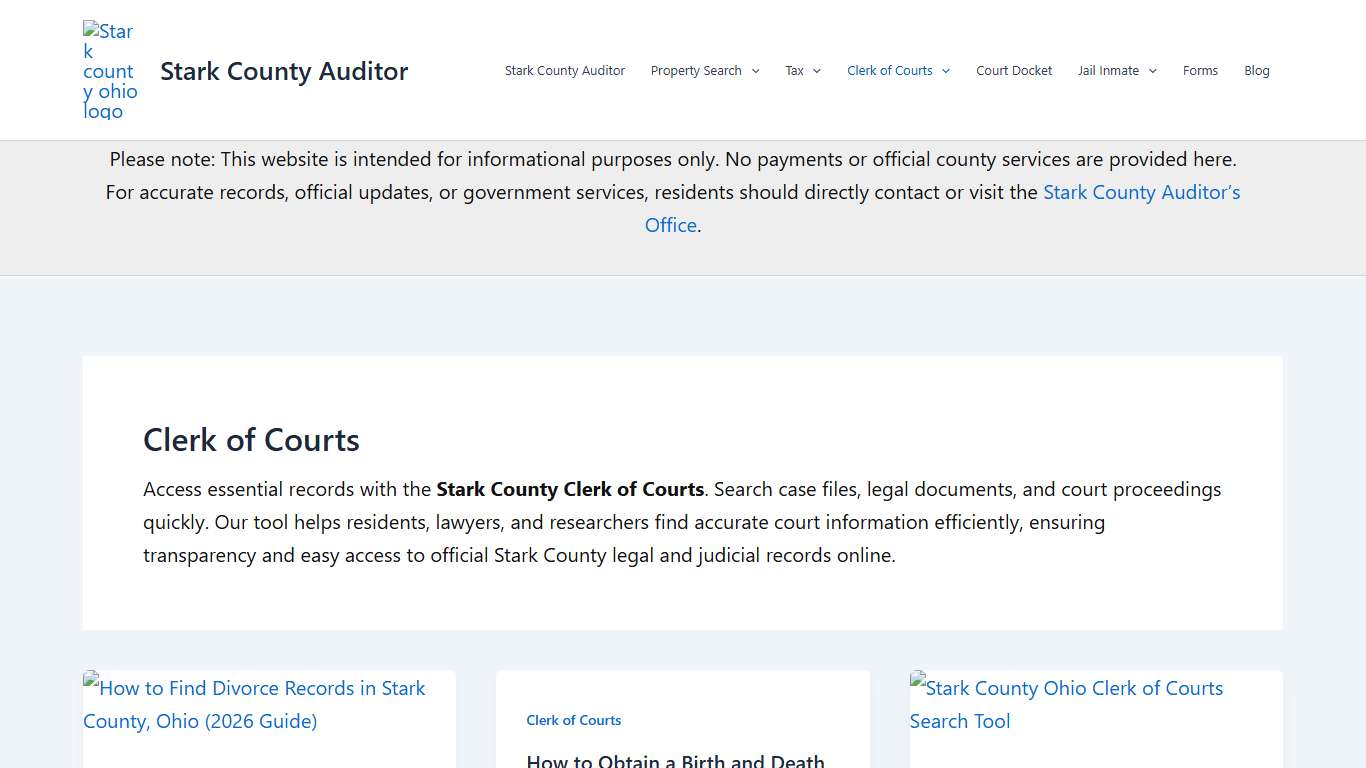The image size is (1366, 768).
Task: Open the Jail Inmate dropdown menu
Action: coord(1116,70)
